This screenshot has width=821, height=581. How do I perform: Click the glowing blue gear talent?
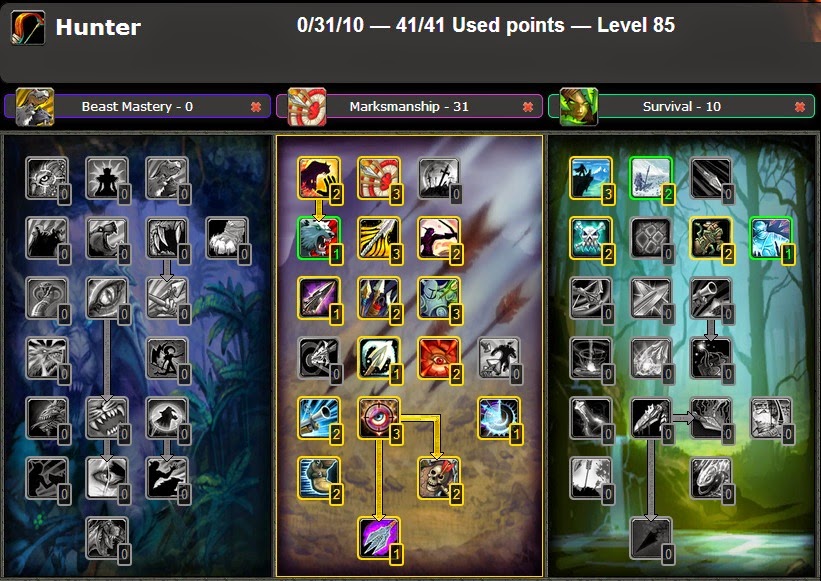pyautogui.click(x=498, y=418)
